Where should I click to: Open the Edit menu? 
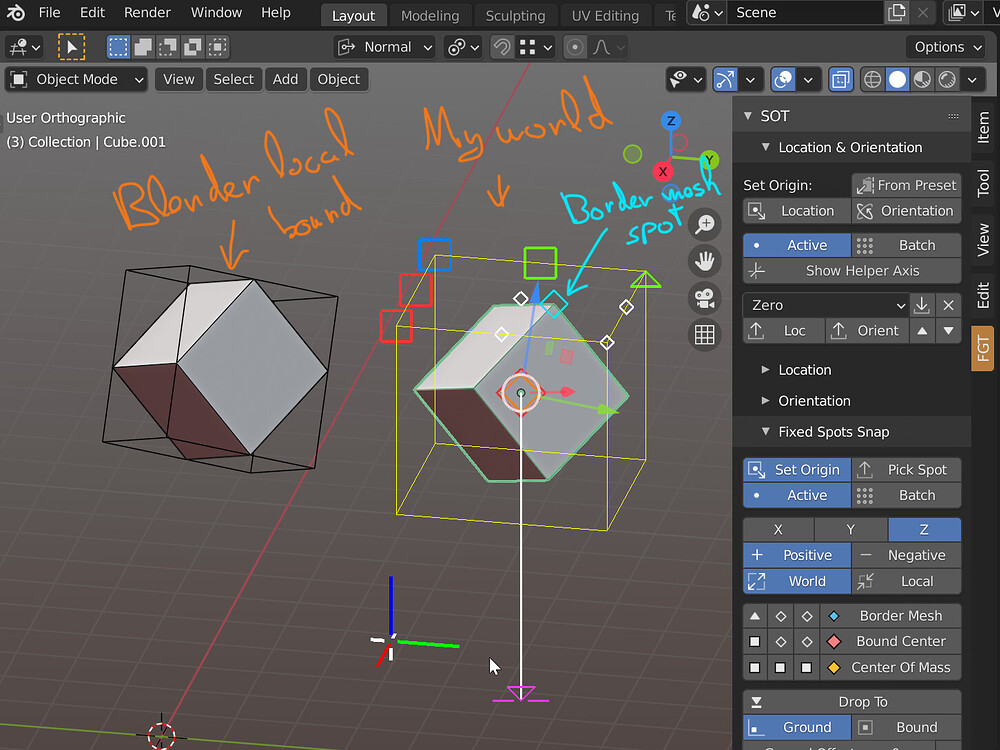pos(92,12)
